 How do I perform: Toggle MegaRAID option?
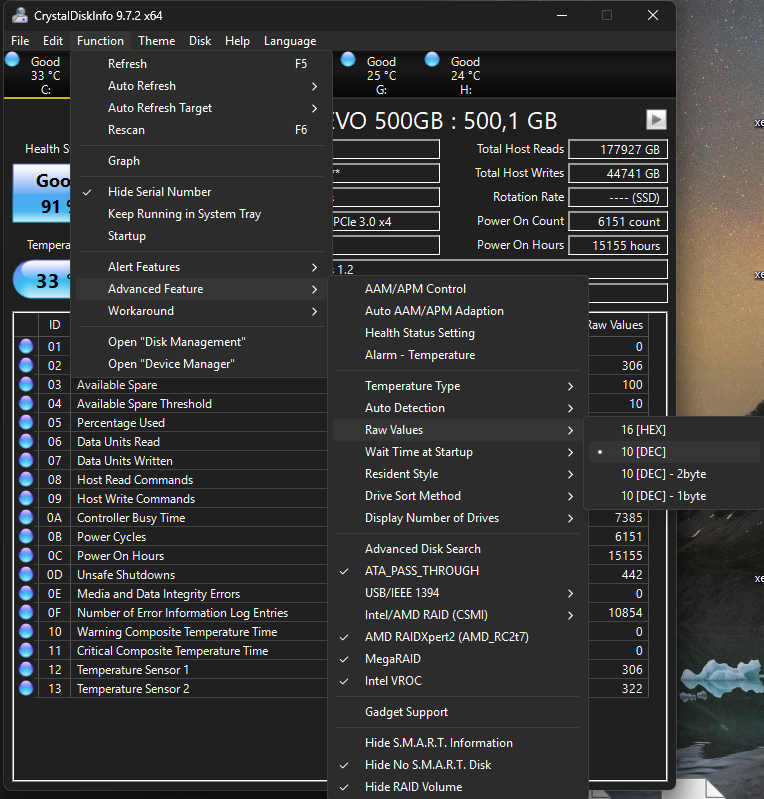457,659
